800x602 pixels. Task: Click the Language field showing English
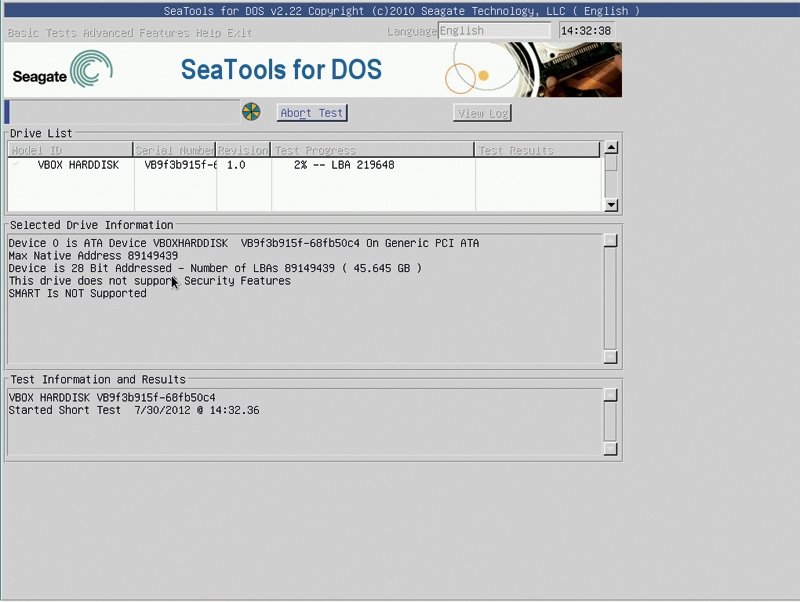click(x=494, y=31)
